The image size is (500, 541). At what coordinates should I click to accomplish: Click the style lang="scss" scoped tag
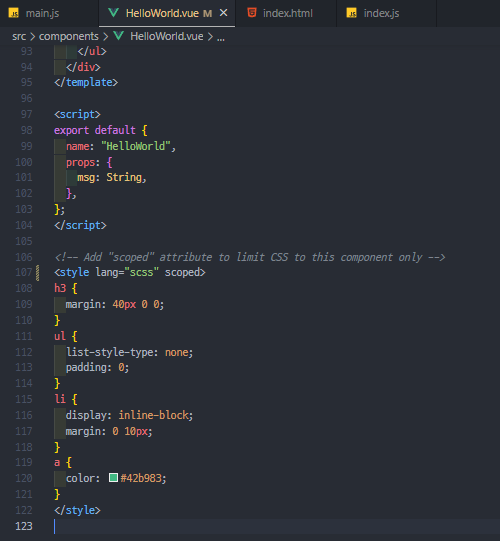(x=130, y=273)
